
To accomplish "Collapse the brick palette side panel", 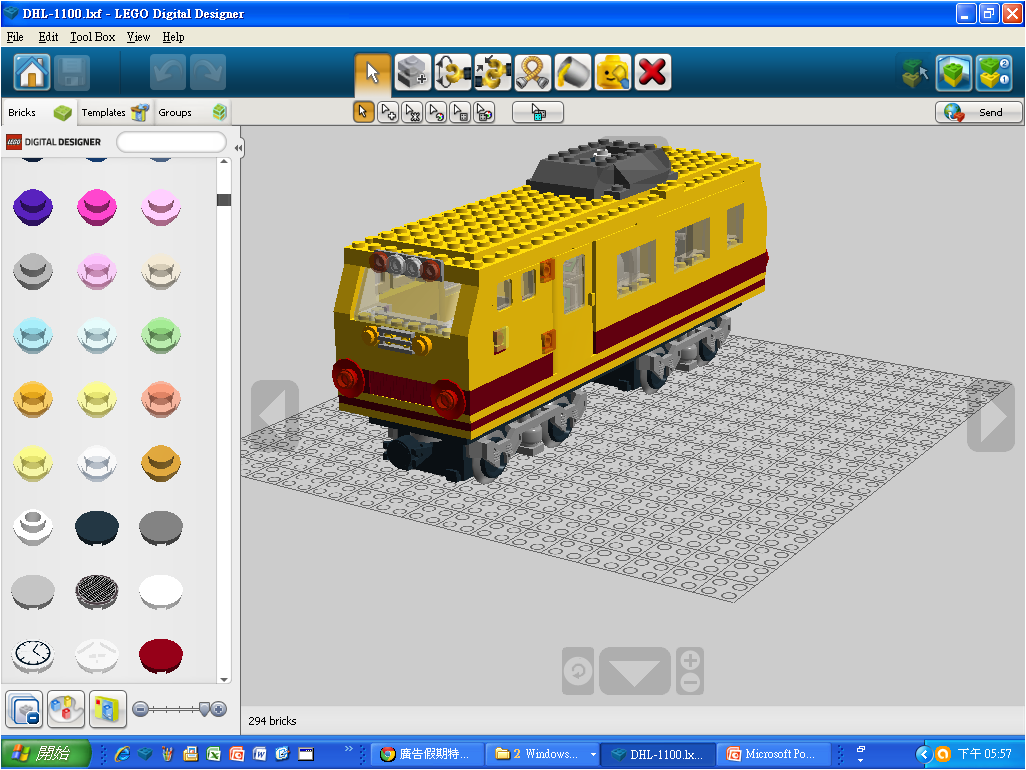I will click(x=238, y=148).
